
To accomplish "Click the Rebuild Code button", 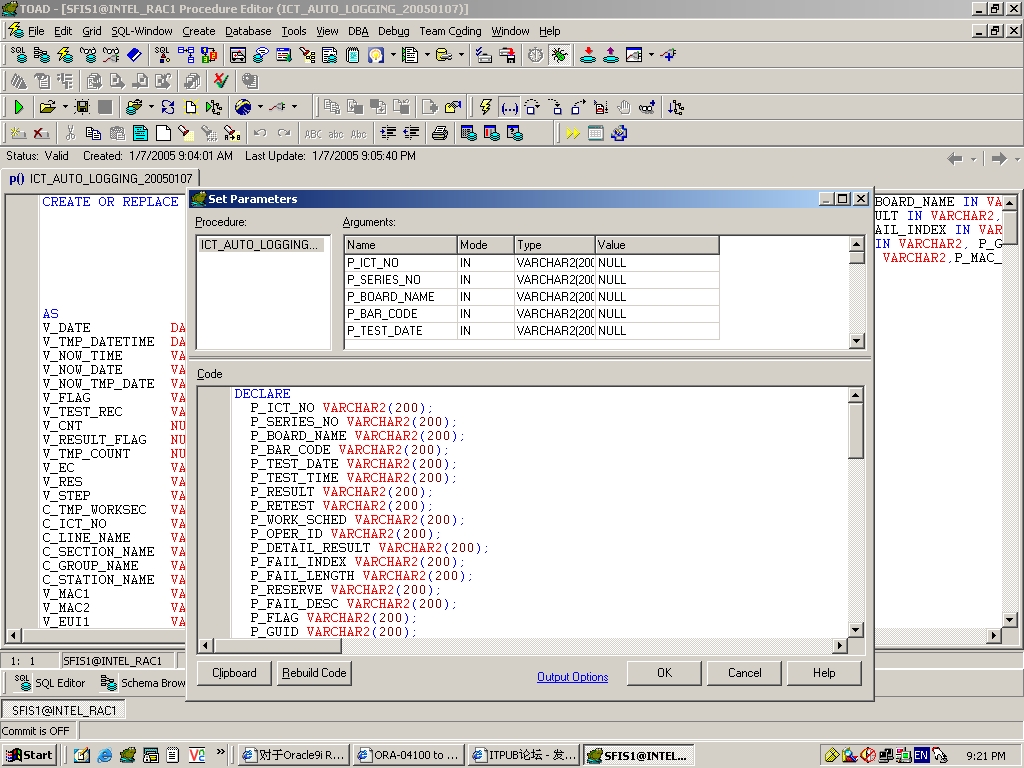I will [314, 673].
